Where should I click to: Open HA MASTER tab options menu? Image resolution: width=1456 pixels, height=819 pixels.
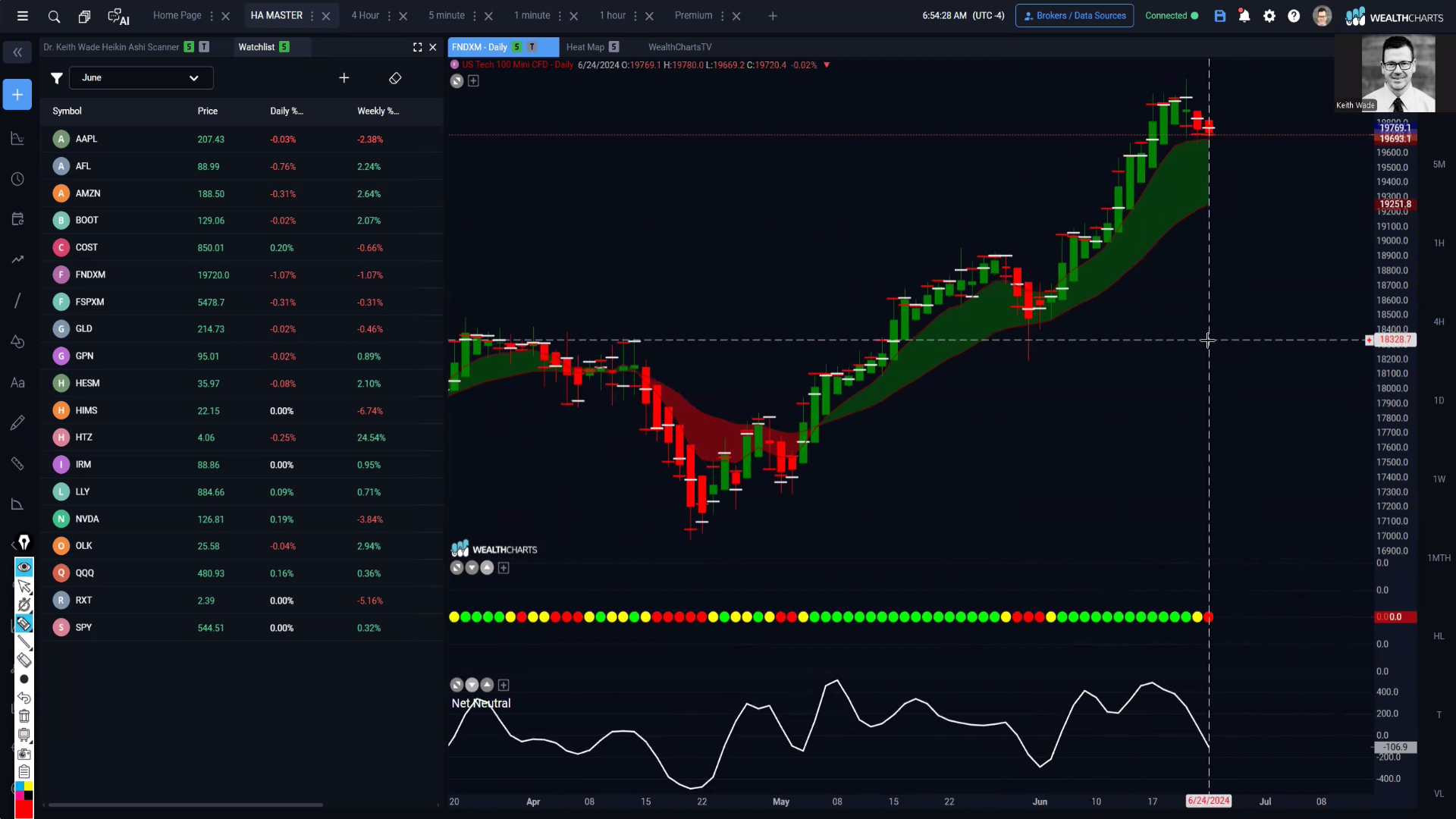(x=312, y=16)
